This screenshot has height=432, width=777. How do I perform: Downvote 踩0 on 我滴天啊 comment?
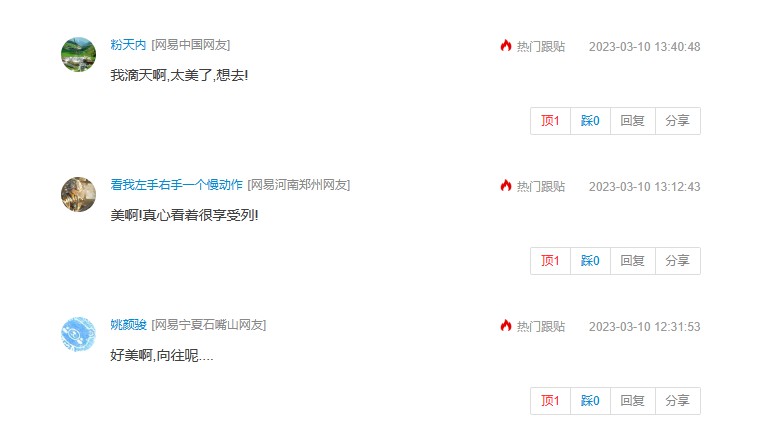tap(590, 121)
